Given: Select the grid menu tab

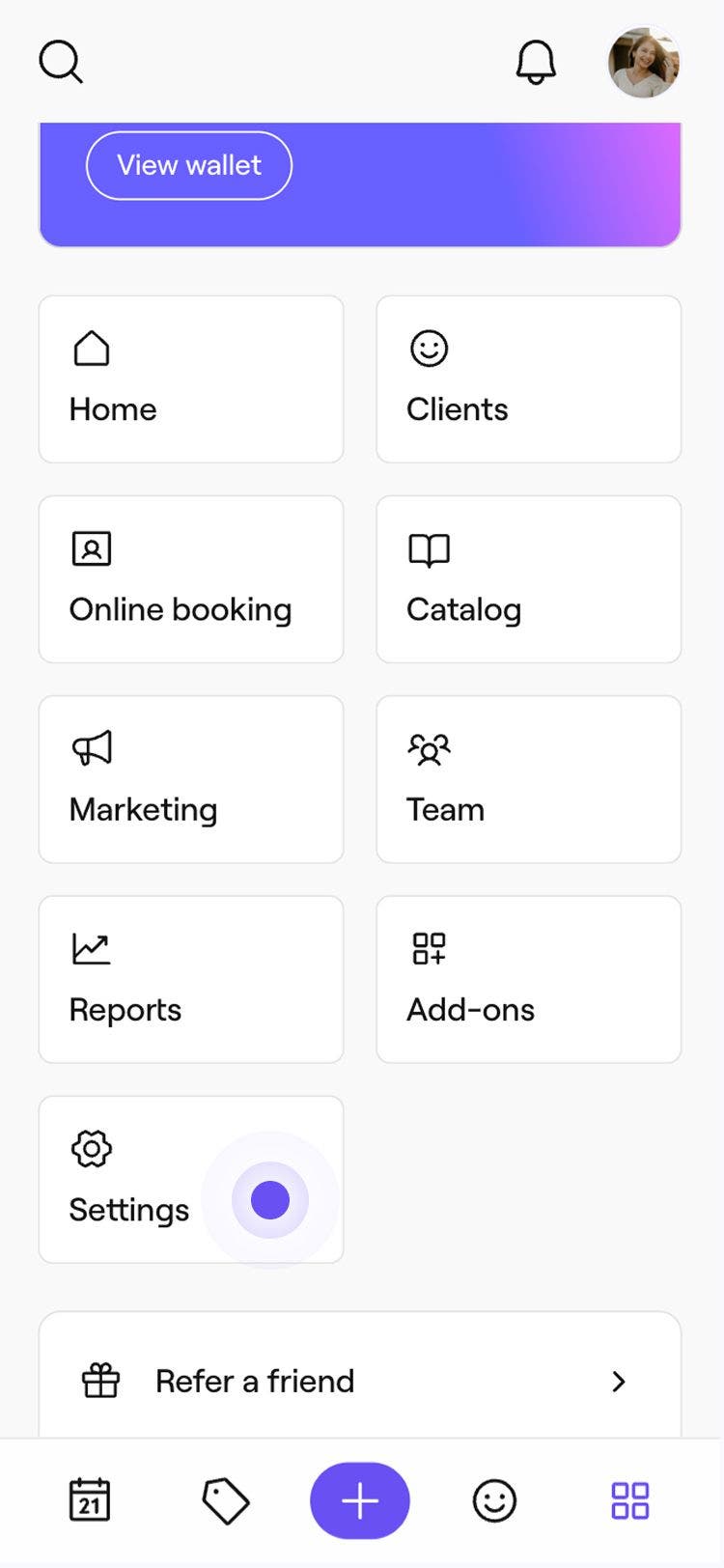Looking at the screenshot, I should [630, 1500].
